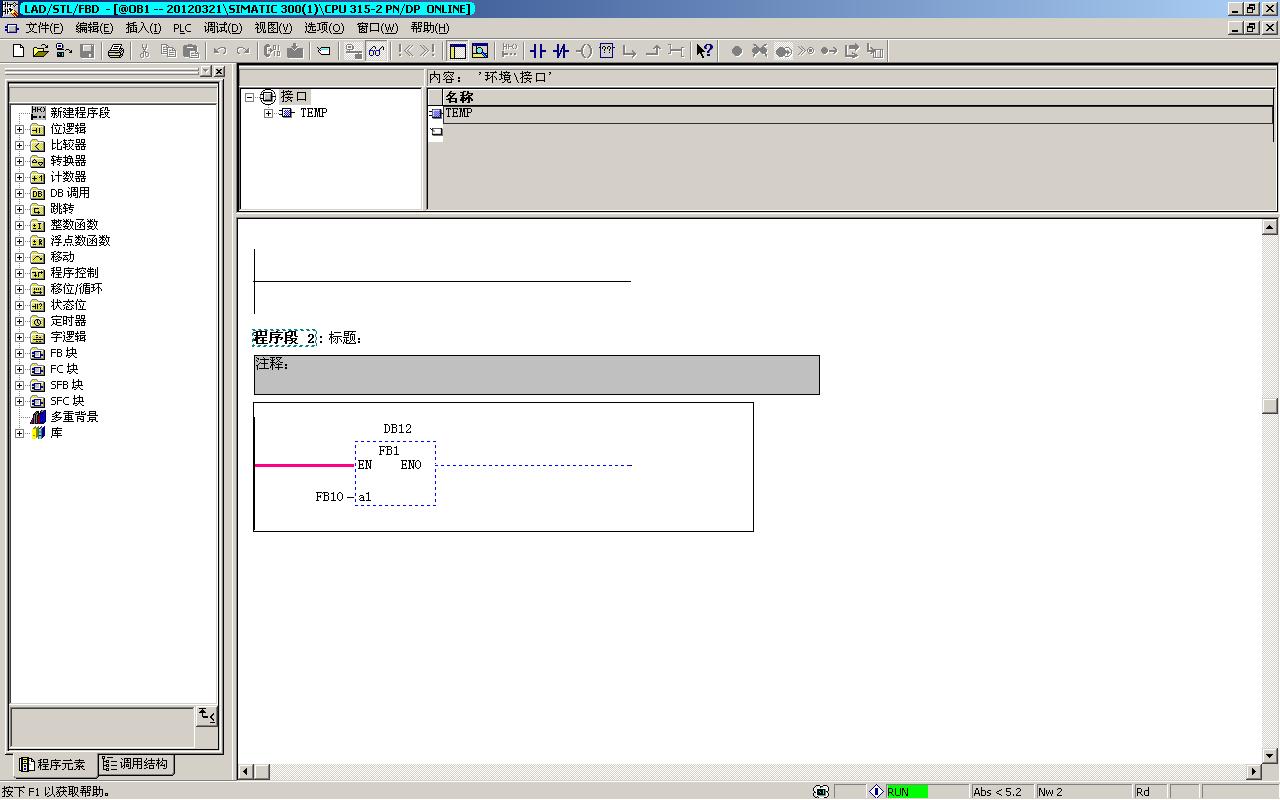Switch to the 调用结构 tab

click(136, 764)
